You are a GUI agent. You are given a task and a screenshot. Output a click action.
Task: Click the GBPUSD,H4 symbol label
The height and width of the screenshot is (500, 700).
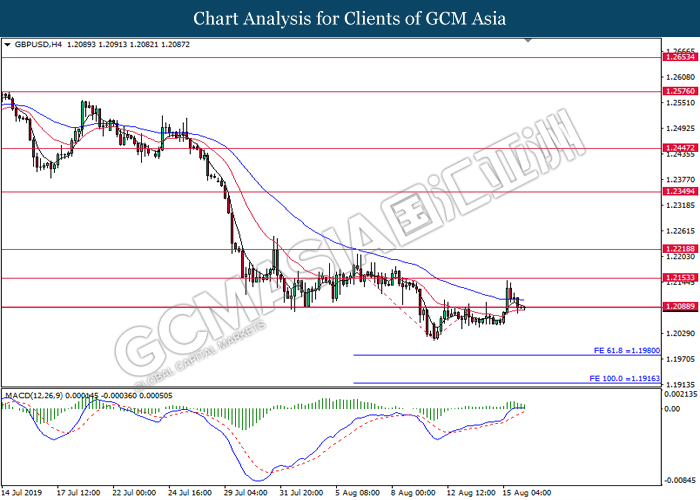38,45
